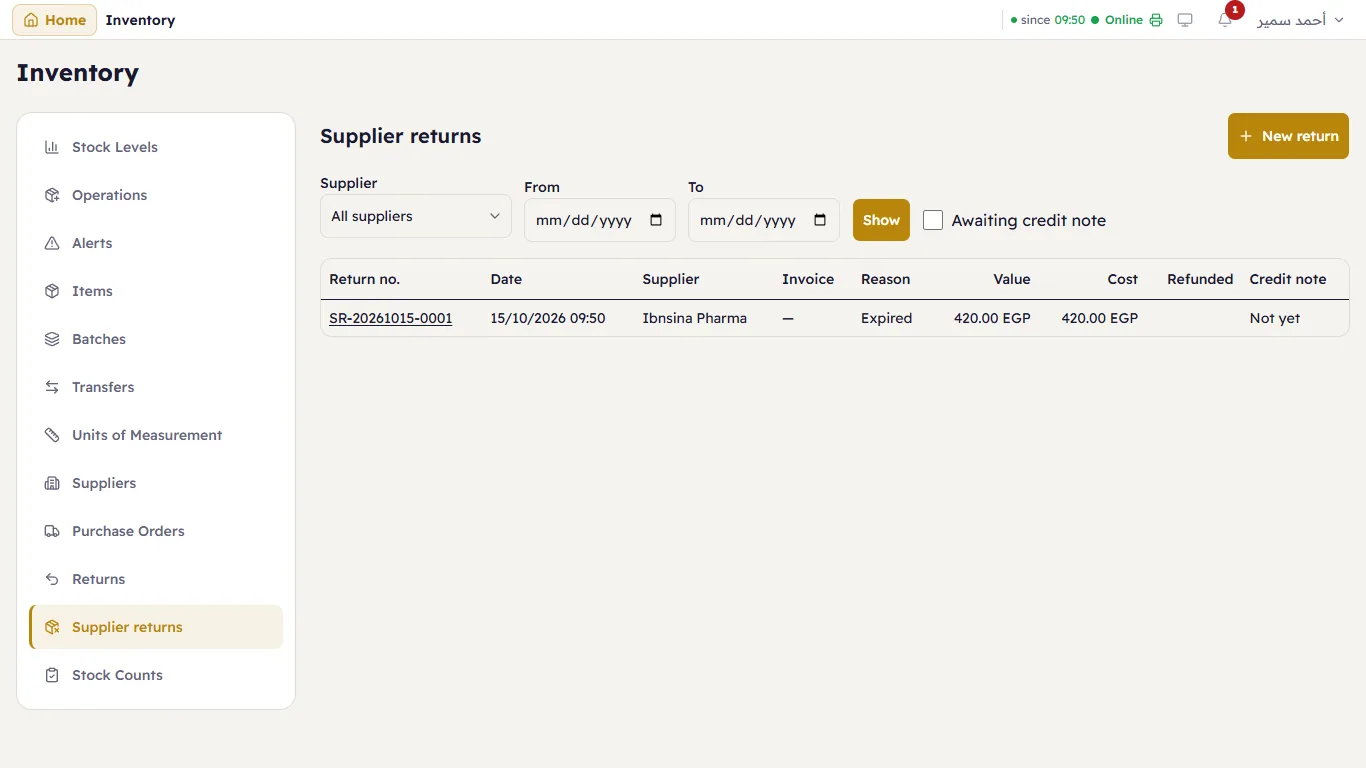Image resolution: width=1366 pixels, height=768 pixels.
Task: Click the Suppliers building icon
Action: point(52,483)
